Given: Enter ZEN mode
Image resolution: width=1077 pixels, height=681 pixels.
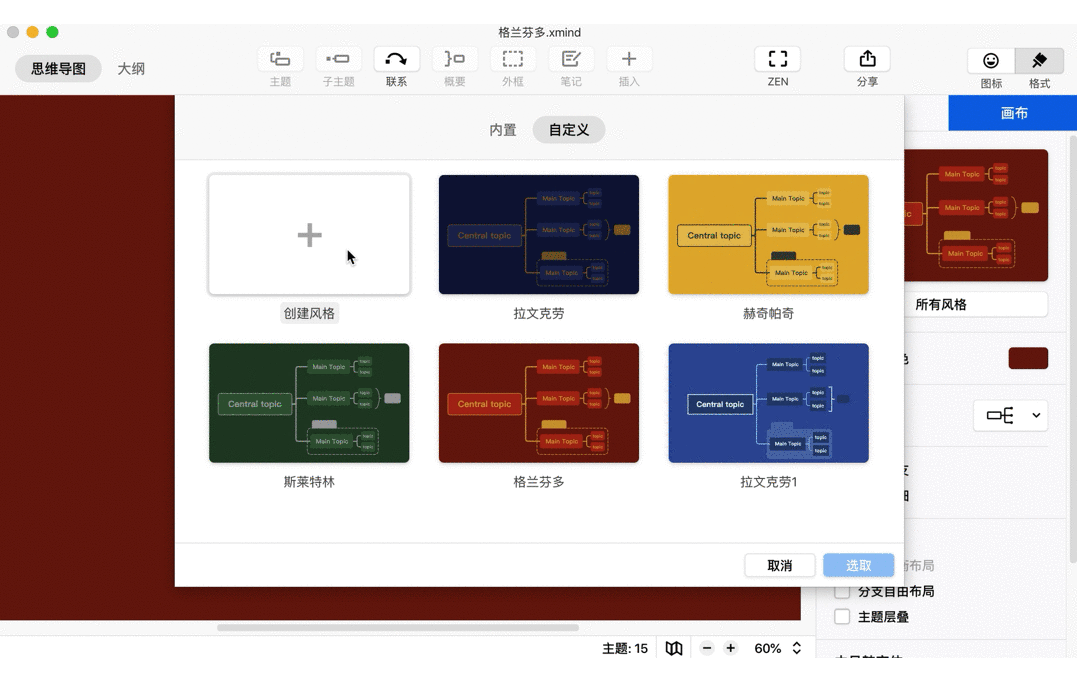Looking at the screenshot, I should pos(777,58).
